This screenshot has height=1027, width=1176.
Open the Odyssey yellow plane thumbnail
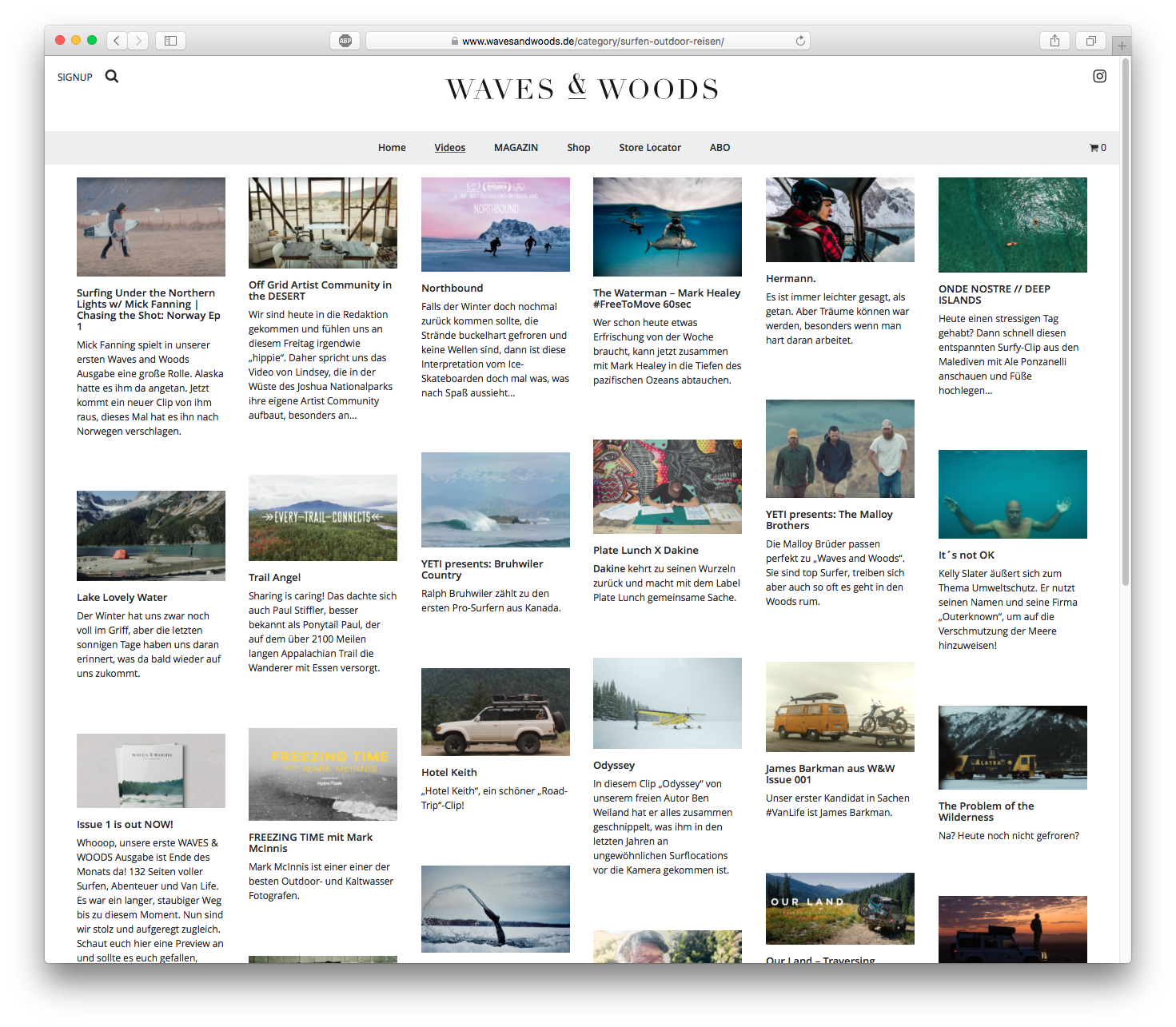pyautogui.click(x=668, y=703)
